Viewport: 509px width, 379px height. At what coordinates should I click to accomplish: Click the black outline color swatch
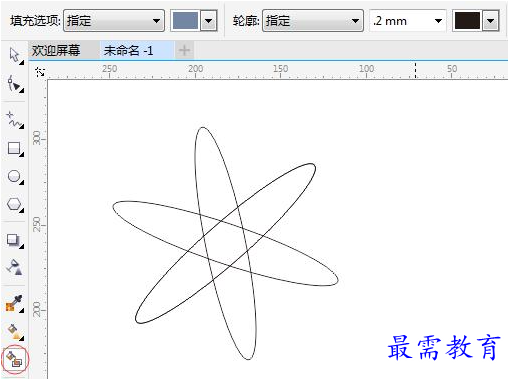tap(467, 21)
